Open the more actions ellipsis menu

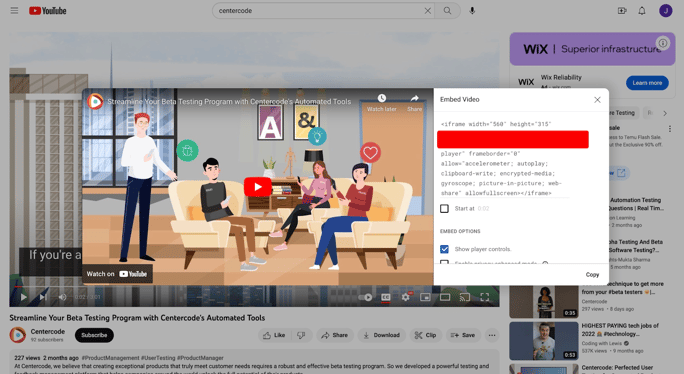(x=492, y=335)
